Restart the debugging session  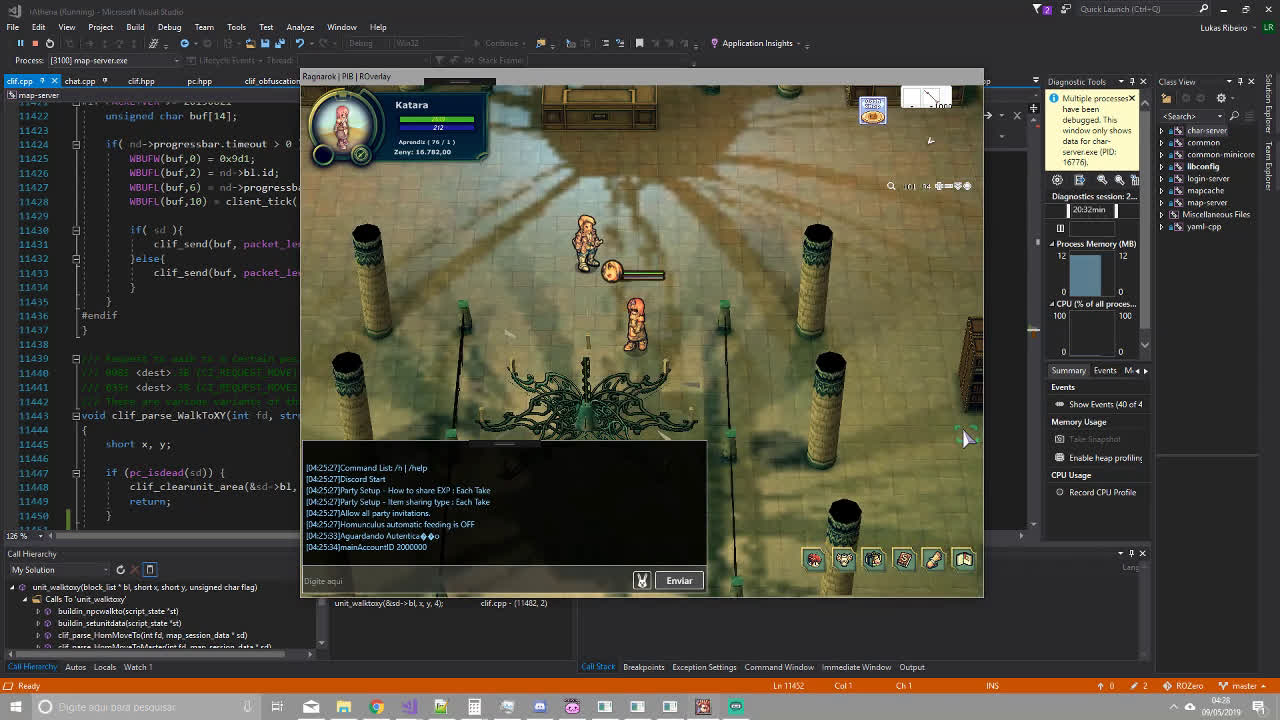(49, 43)
